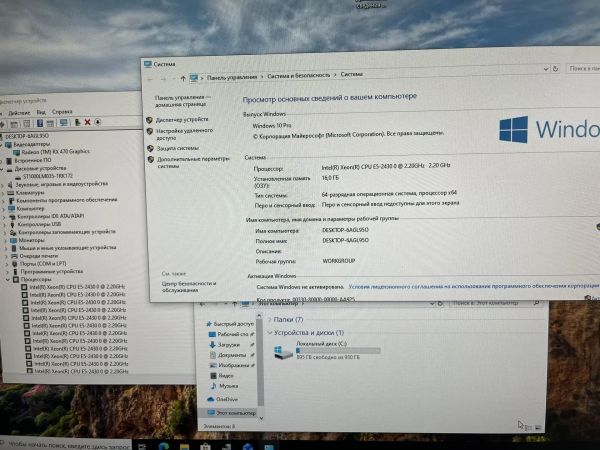Click the green update driver icon in the Device Manager toolbar
Viewport: 600px width, 450px height.
pyautogui.click(x=77, y=122)
